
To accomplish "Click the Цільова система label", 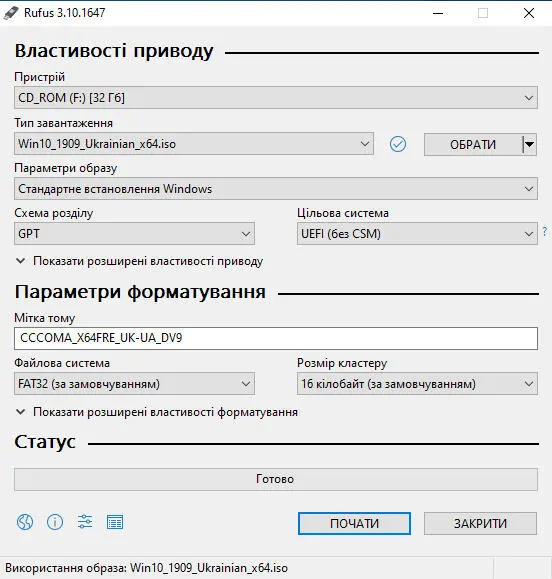I will click(x=343, y=213).
